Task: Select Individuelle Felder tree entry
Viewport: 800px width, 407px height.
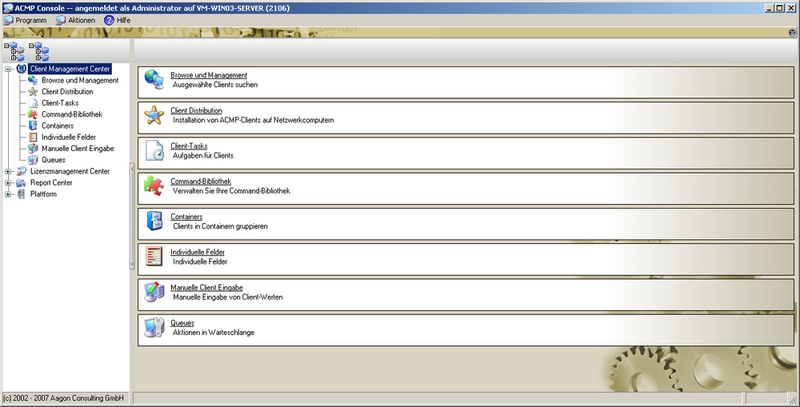Action: click(69, 137)
